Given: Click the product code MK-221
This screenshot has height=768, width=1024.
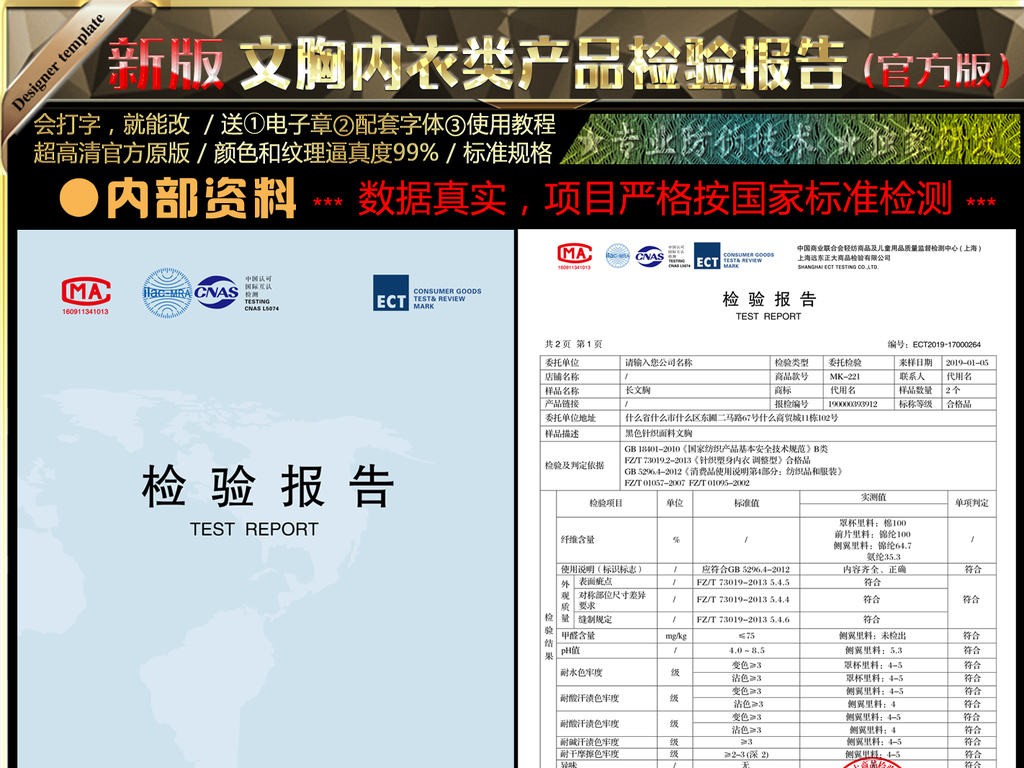Looking at the screenshot, I should click(x=844, y=377).
